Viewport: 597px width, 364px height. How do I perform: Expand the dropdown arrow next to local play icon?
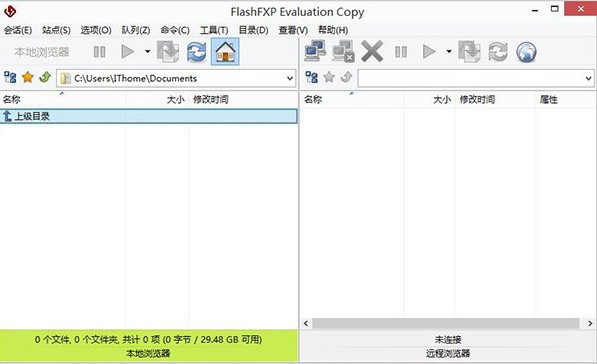point(147,51)
